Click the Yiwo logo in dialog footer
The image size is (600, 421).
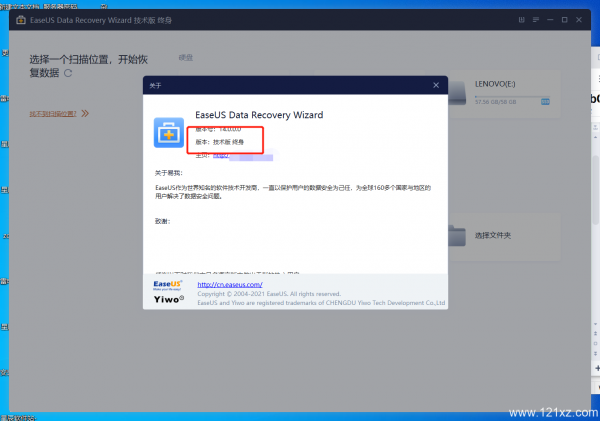pyautogui.click(x=169, y=299)
